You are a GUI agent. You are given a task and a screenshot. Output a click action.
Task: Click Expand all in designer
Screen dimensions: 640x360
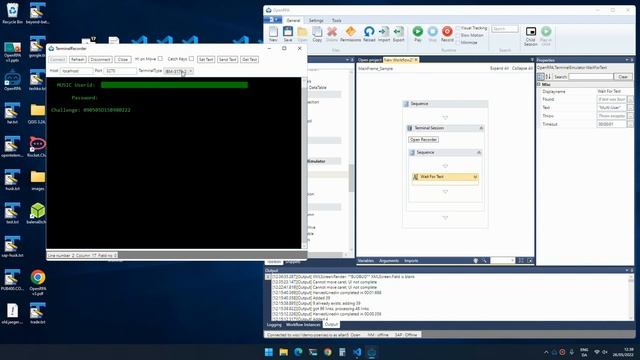pyautogui.click(x=499, y=69)
